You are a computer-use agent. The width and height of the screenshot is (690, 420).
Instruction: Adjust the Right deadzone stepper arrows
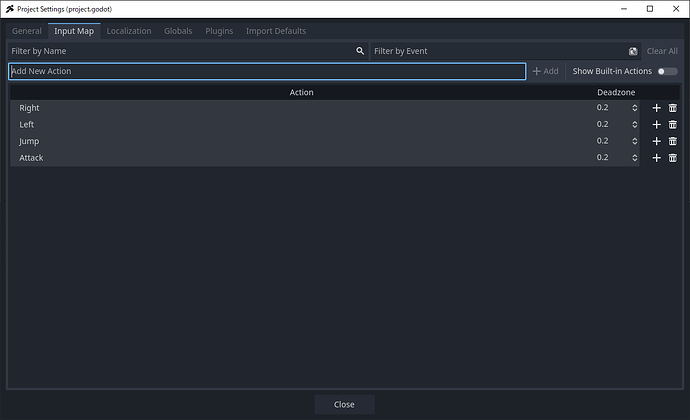[x=634, y=108]
